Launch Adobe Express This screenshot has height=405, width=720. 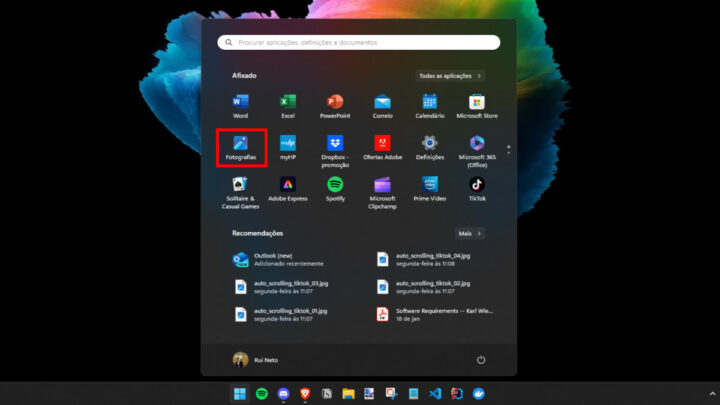(288, 189)
